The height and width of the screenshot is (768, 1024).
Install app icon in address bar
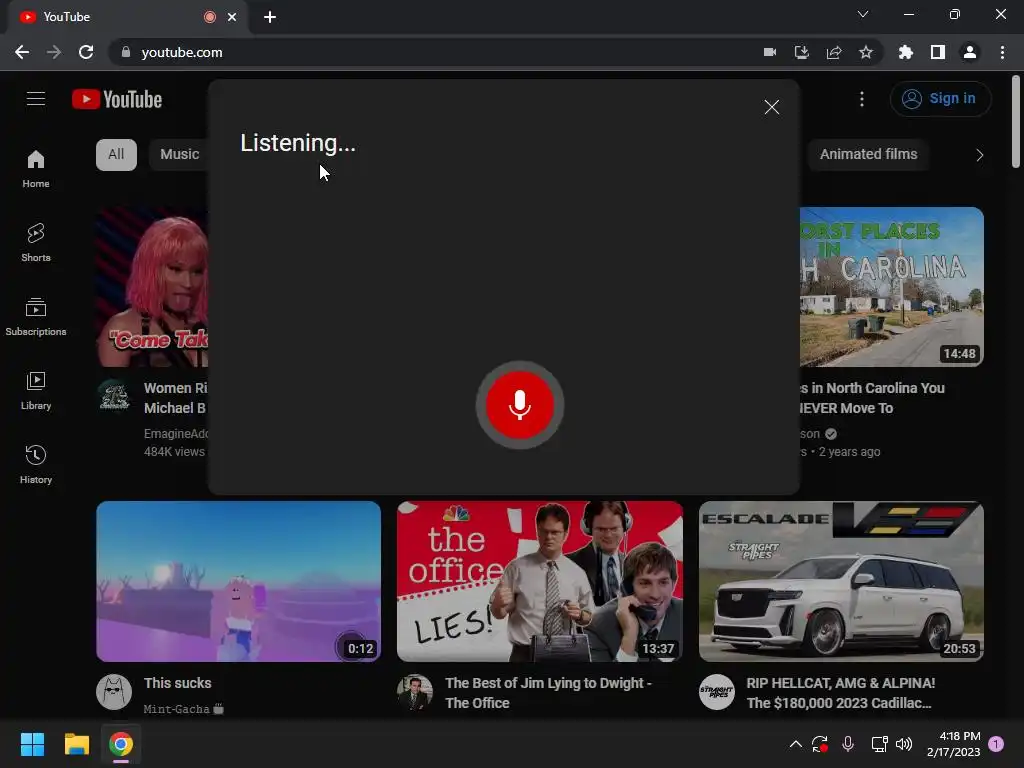(x=802, y=52)
